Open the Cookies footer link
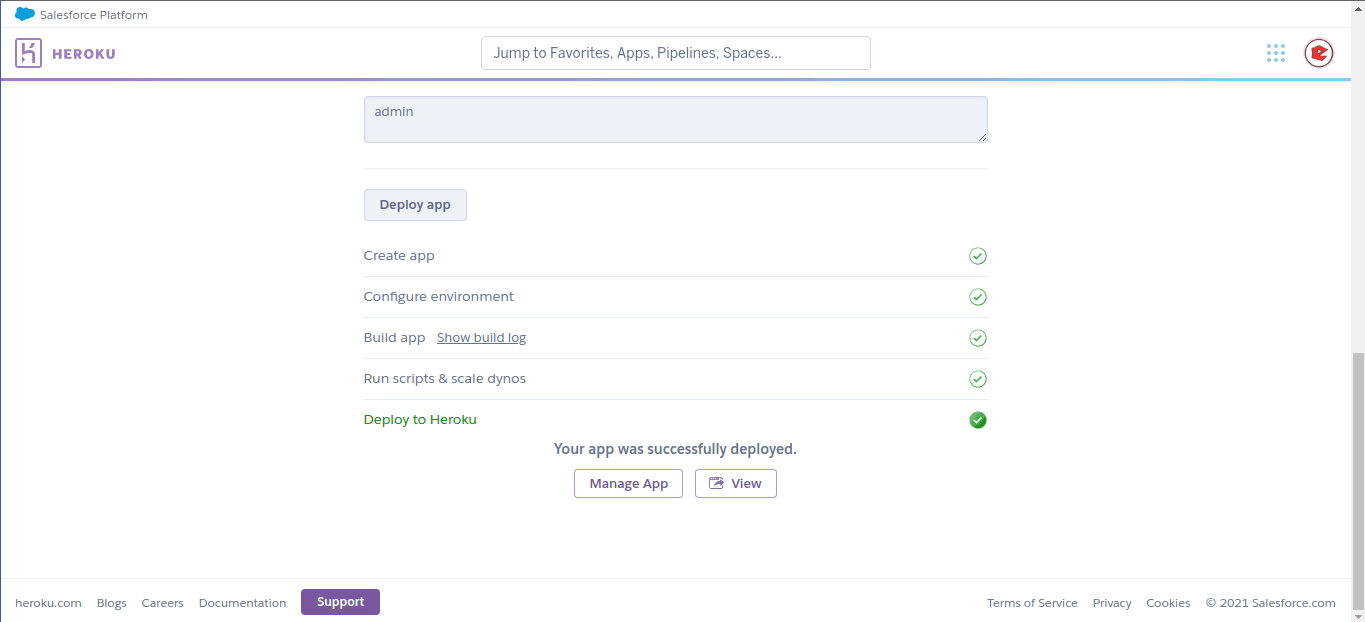This screenshot has height=622, width=1365. click(1168, 603)
